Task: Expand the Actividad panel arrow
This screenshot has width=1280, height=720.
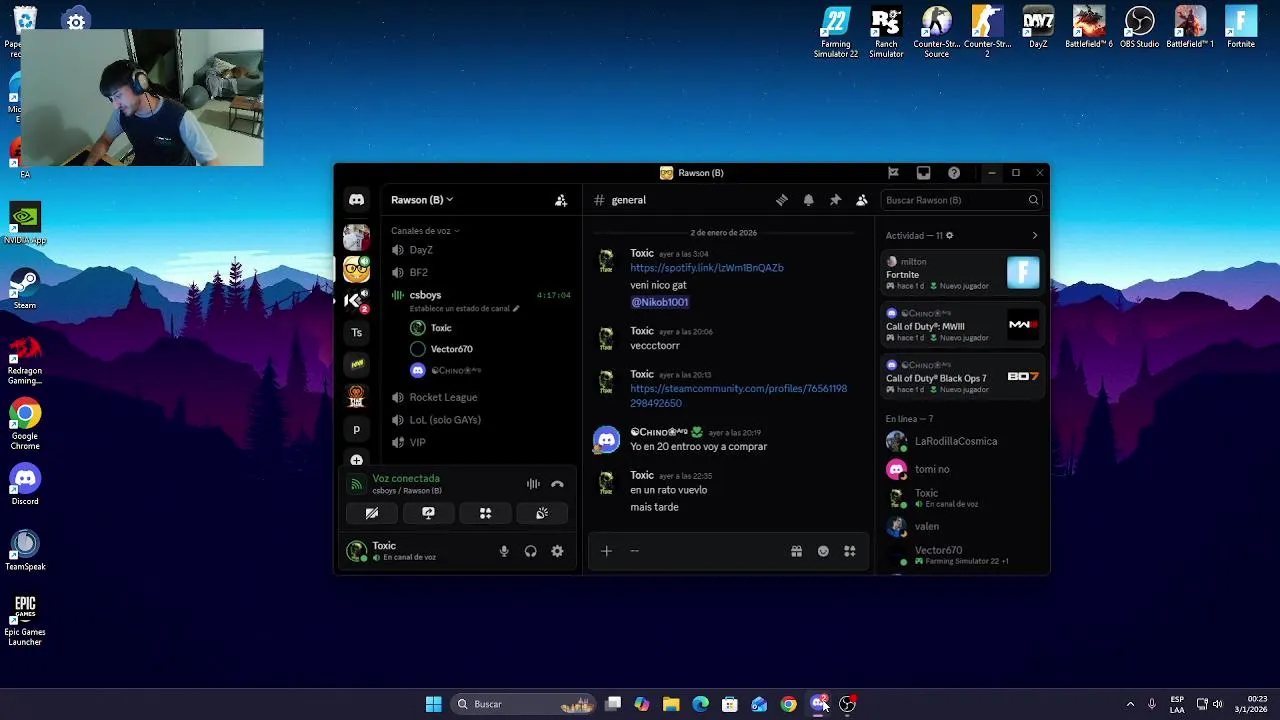Action: [1034, 236]
